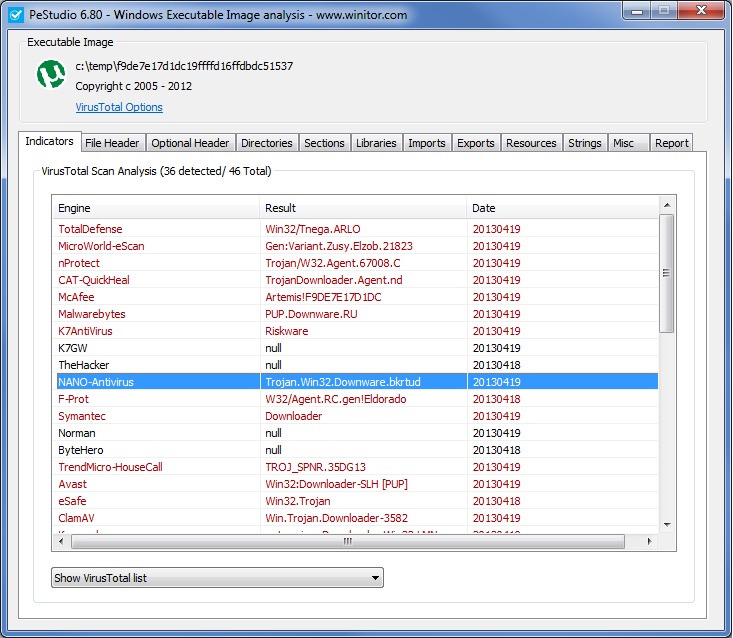
Task: Sort by the Date column header
Action: click(562, 208)
